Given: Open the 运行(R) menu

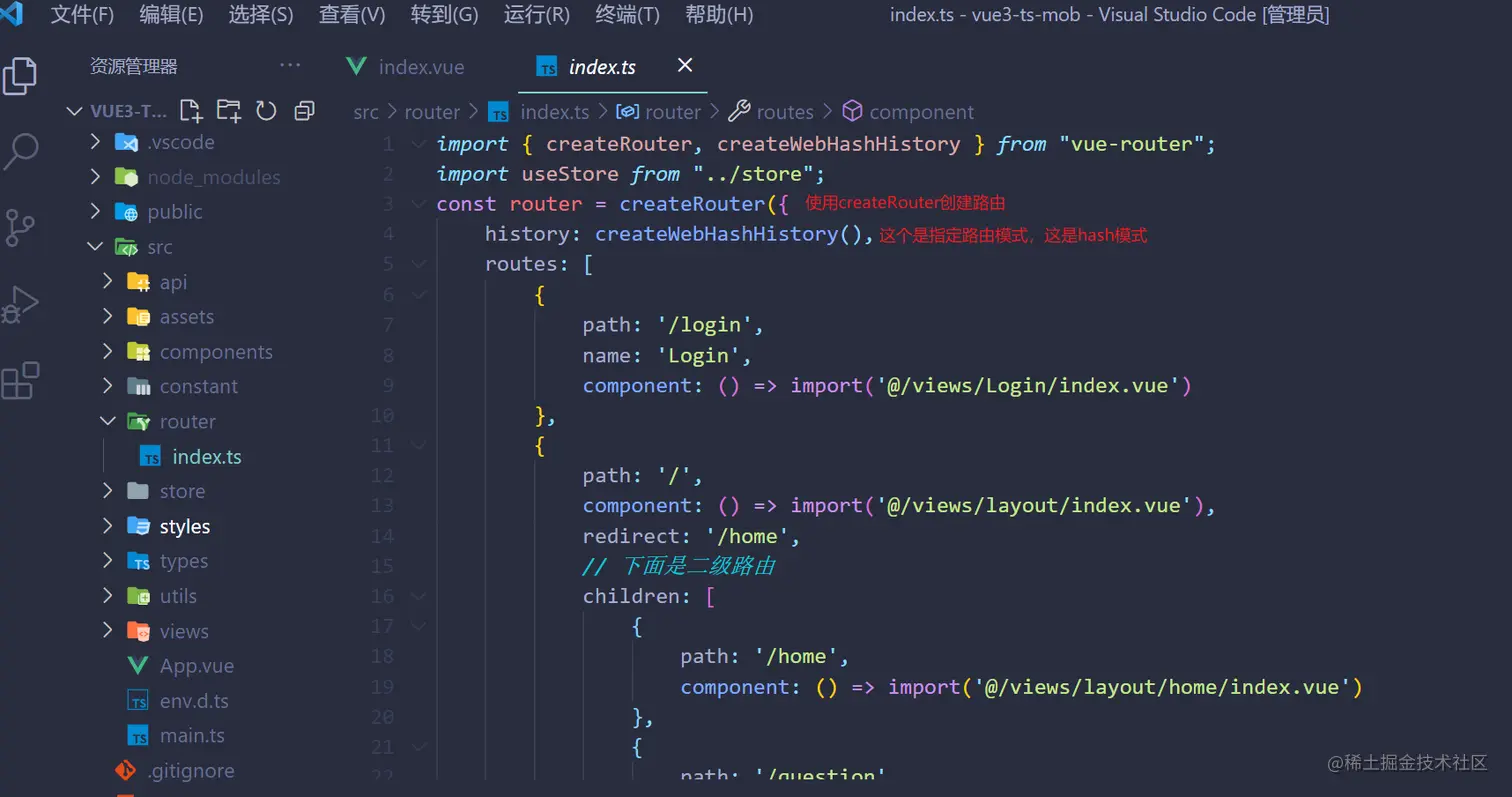Looking at the screenshot, I should (537, 15).
